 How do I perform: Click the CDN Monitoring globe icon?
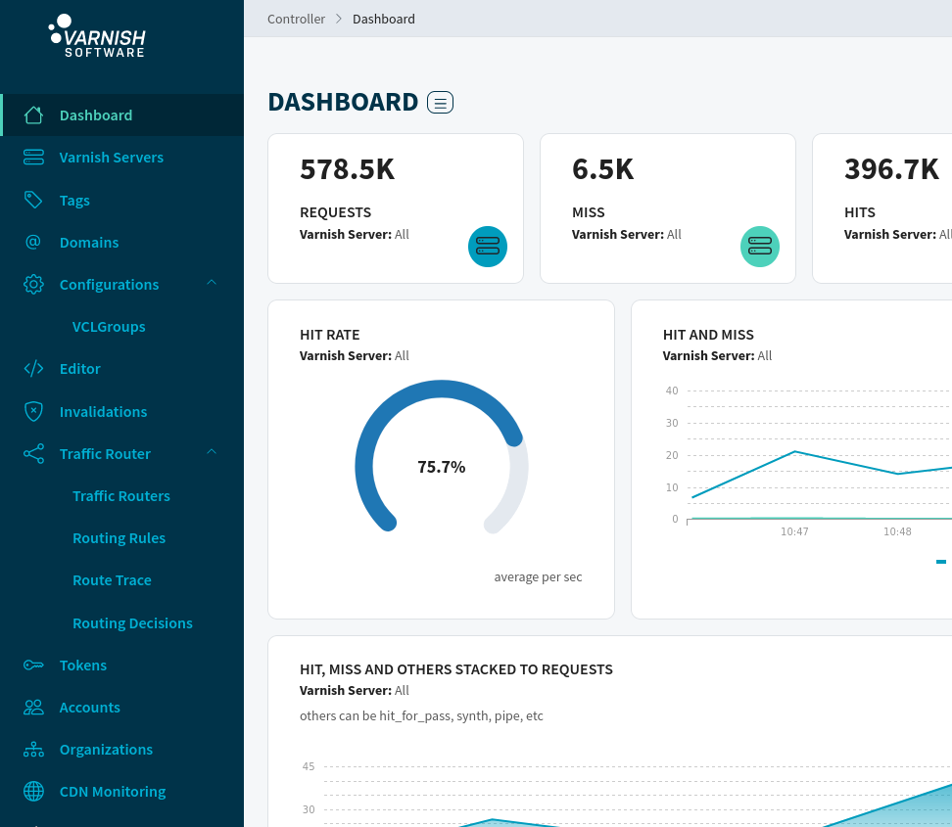click(x=34, y=791)
